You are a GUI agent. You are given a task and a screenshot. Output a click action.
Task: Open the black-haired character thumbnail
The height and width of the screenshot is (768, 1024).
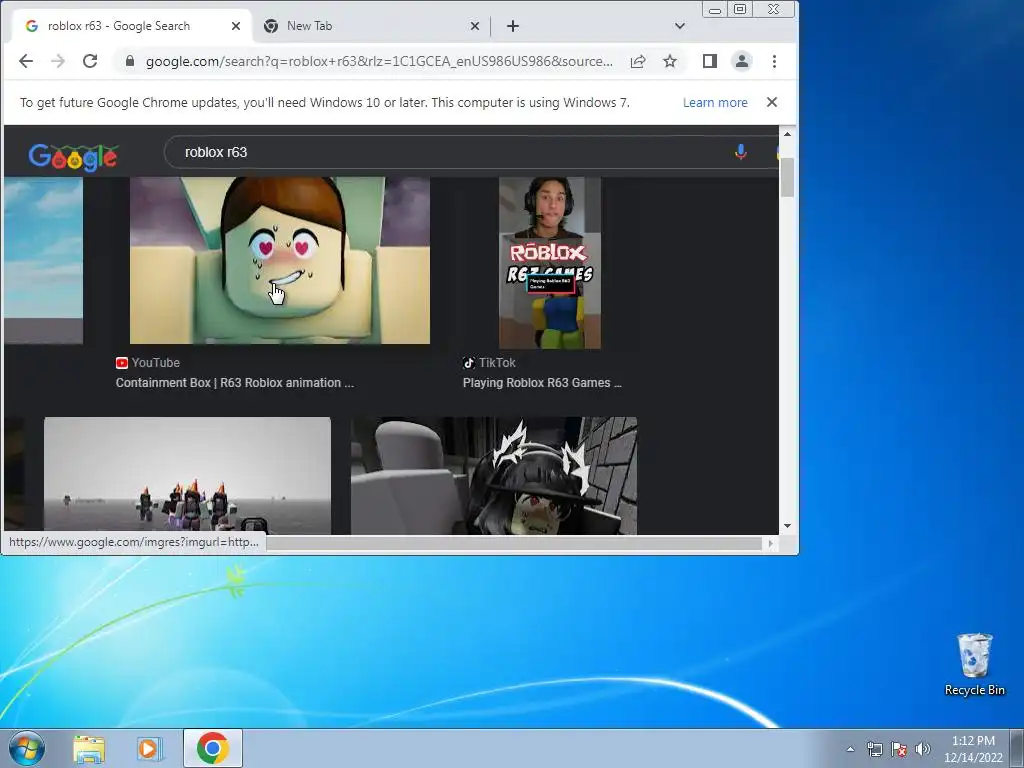494,475
